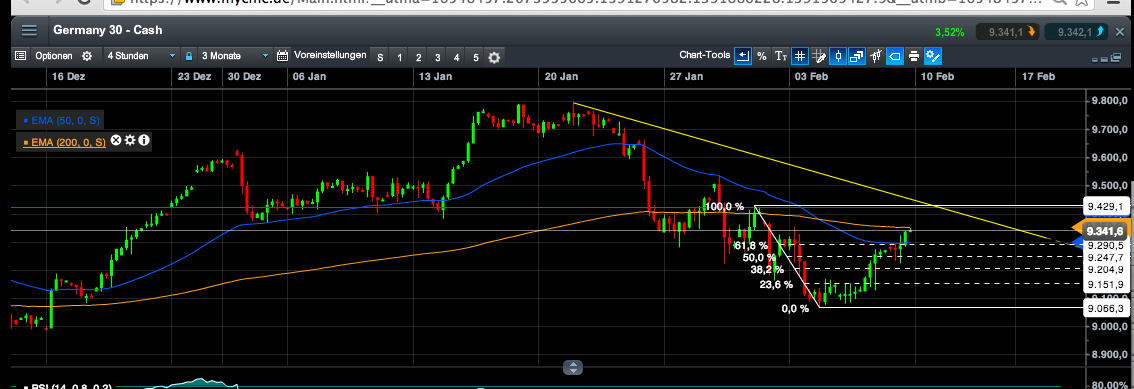Screen dimensions: 1134x389
Task: Click the blue EMA 50 color square
Action: (x=26, y=121)
